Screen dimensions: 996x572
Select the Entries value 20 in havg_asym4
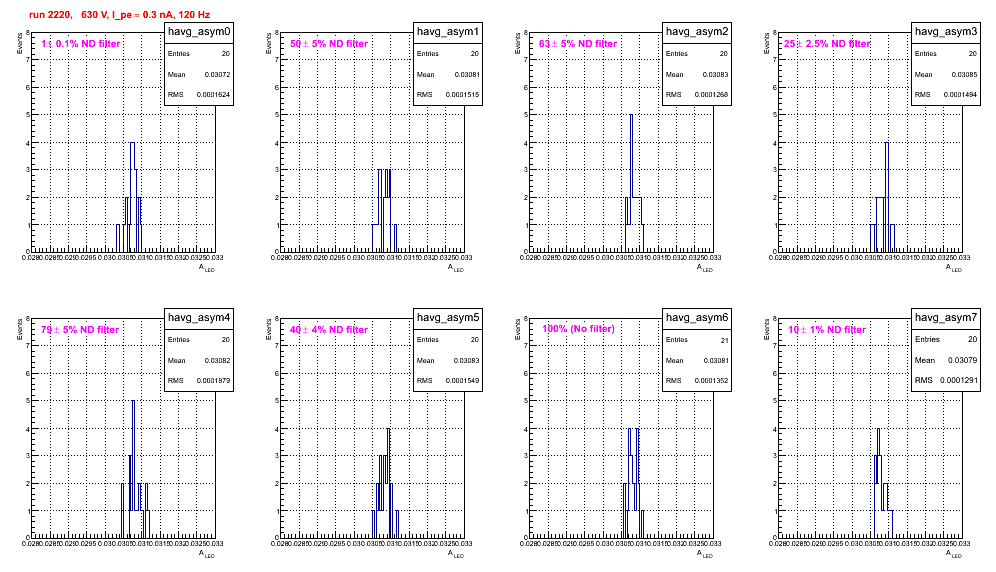pyautogui.click(x=226, y=340)
